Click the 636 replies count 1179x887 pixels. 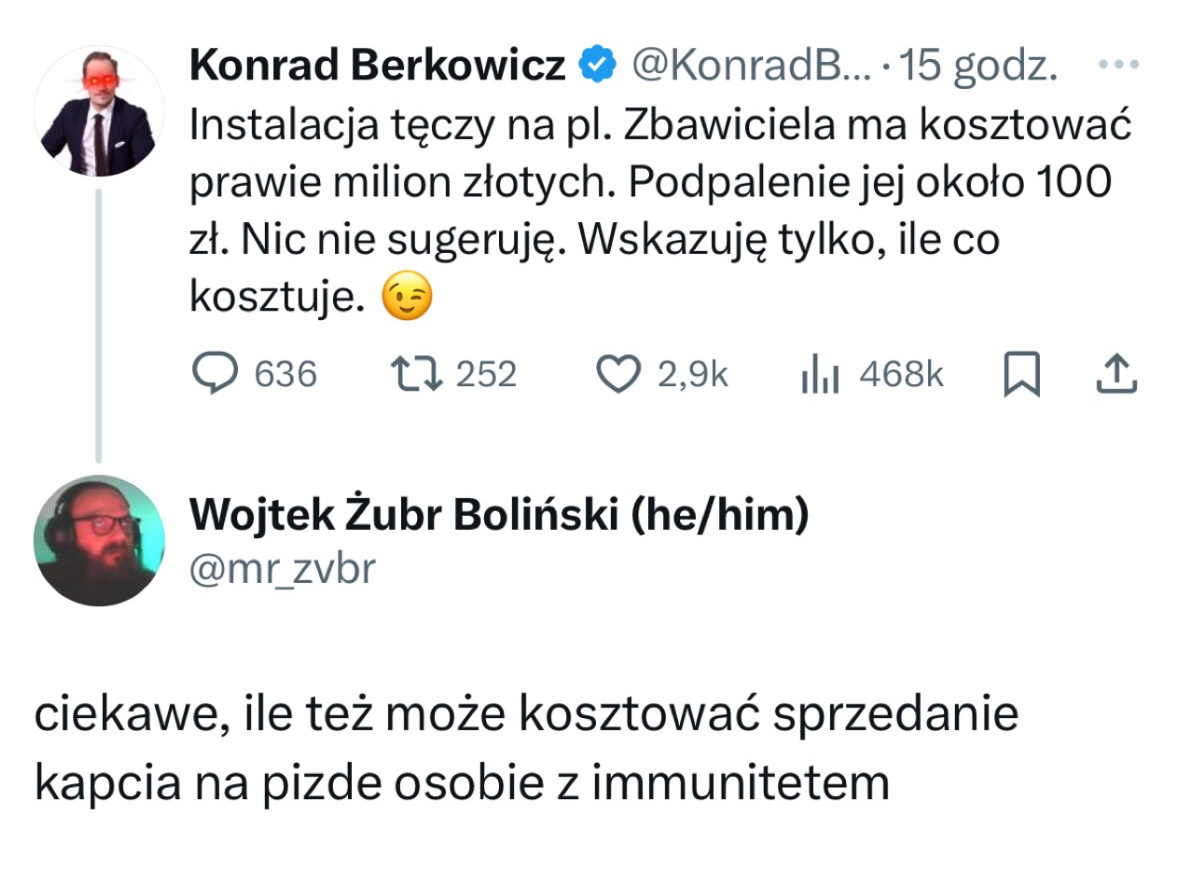pyautogui.click(x=286, y=374)
